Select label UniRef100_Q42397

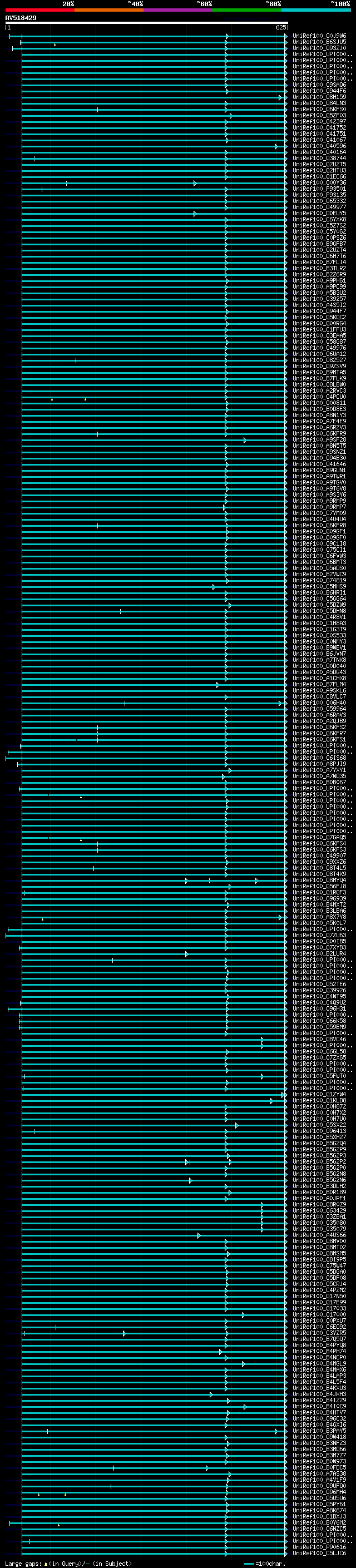(x=319, y=122)
